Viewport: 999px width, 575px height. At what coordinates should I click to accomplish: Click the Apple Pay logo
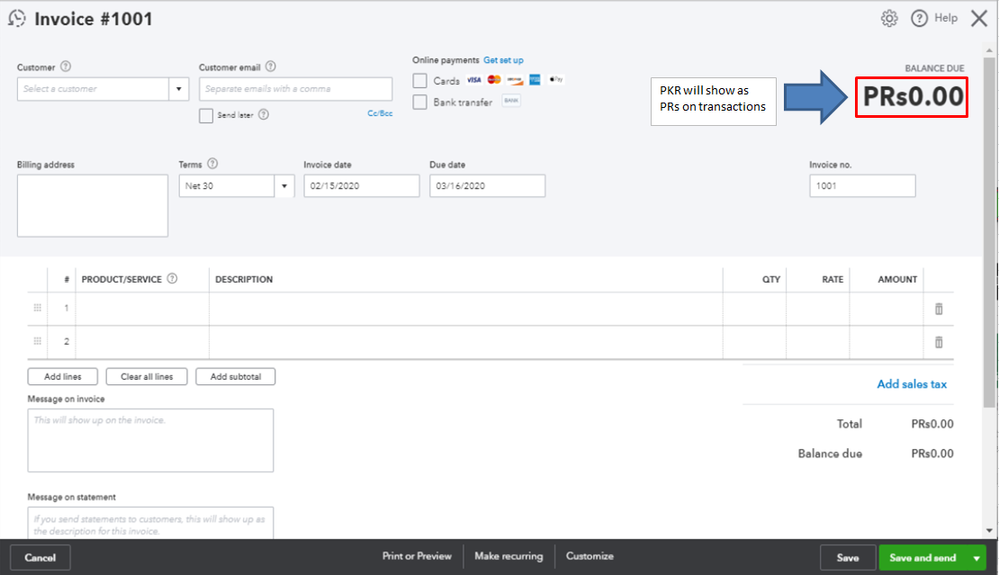[556, 80]
